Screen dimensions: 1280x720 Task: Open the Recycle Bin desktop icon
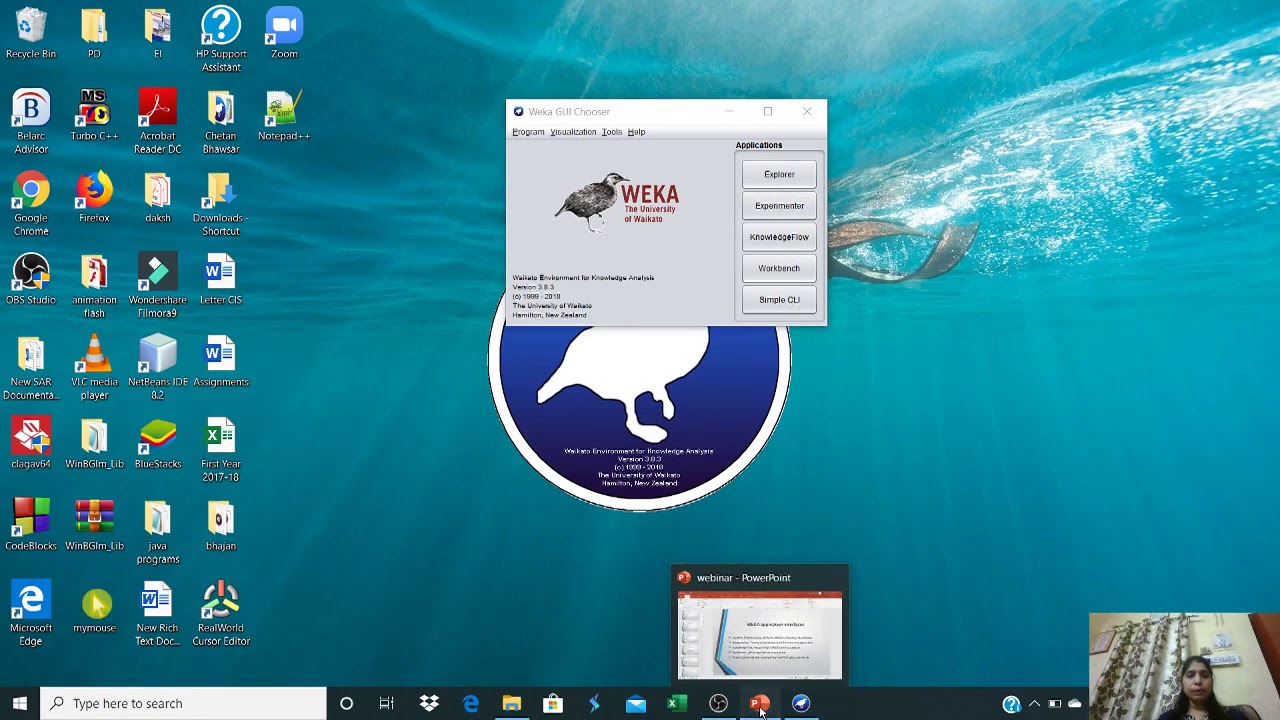(x=31, y=33)
